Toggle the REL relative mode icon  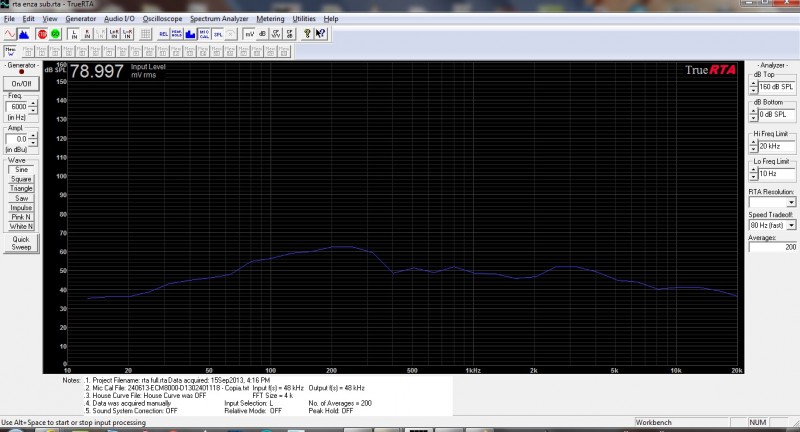(x=164, y=34)
